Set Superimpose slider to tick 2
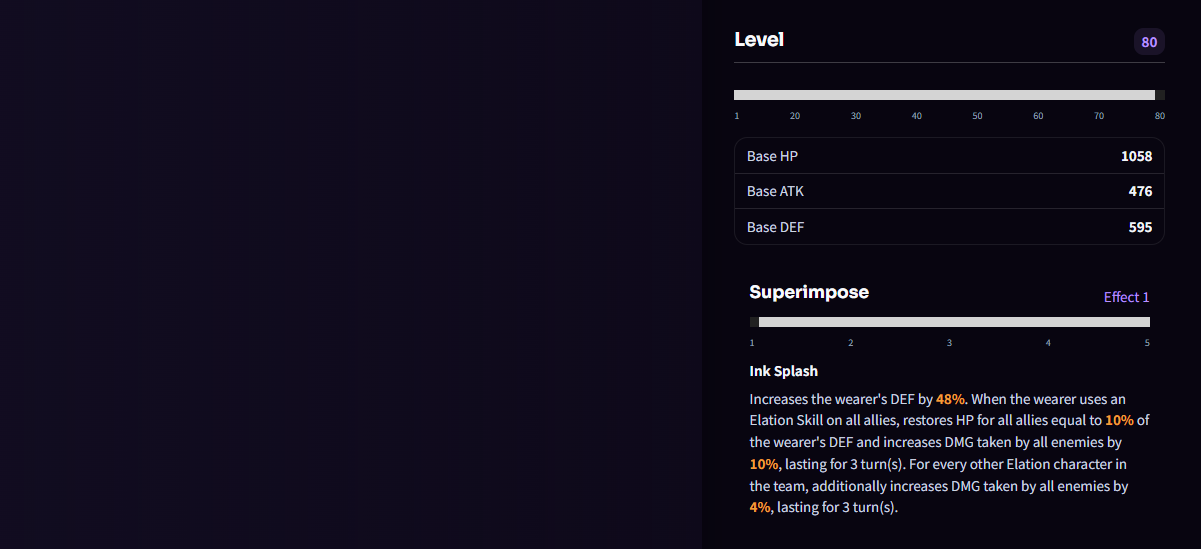 (x=851, y=322)
